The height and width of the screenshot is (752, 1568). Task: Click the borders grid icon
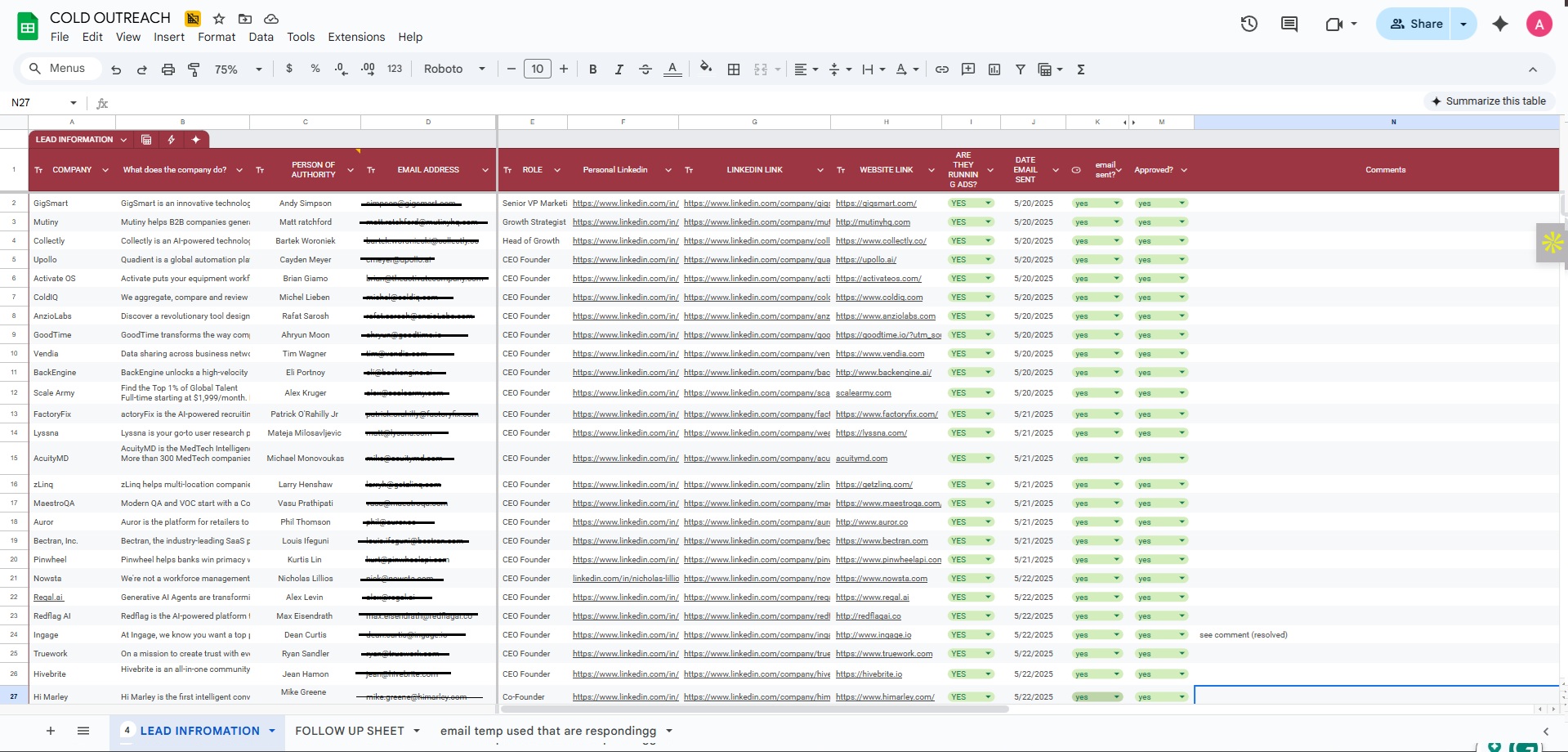click(x=734, y=69)
